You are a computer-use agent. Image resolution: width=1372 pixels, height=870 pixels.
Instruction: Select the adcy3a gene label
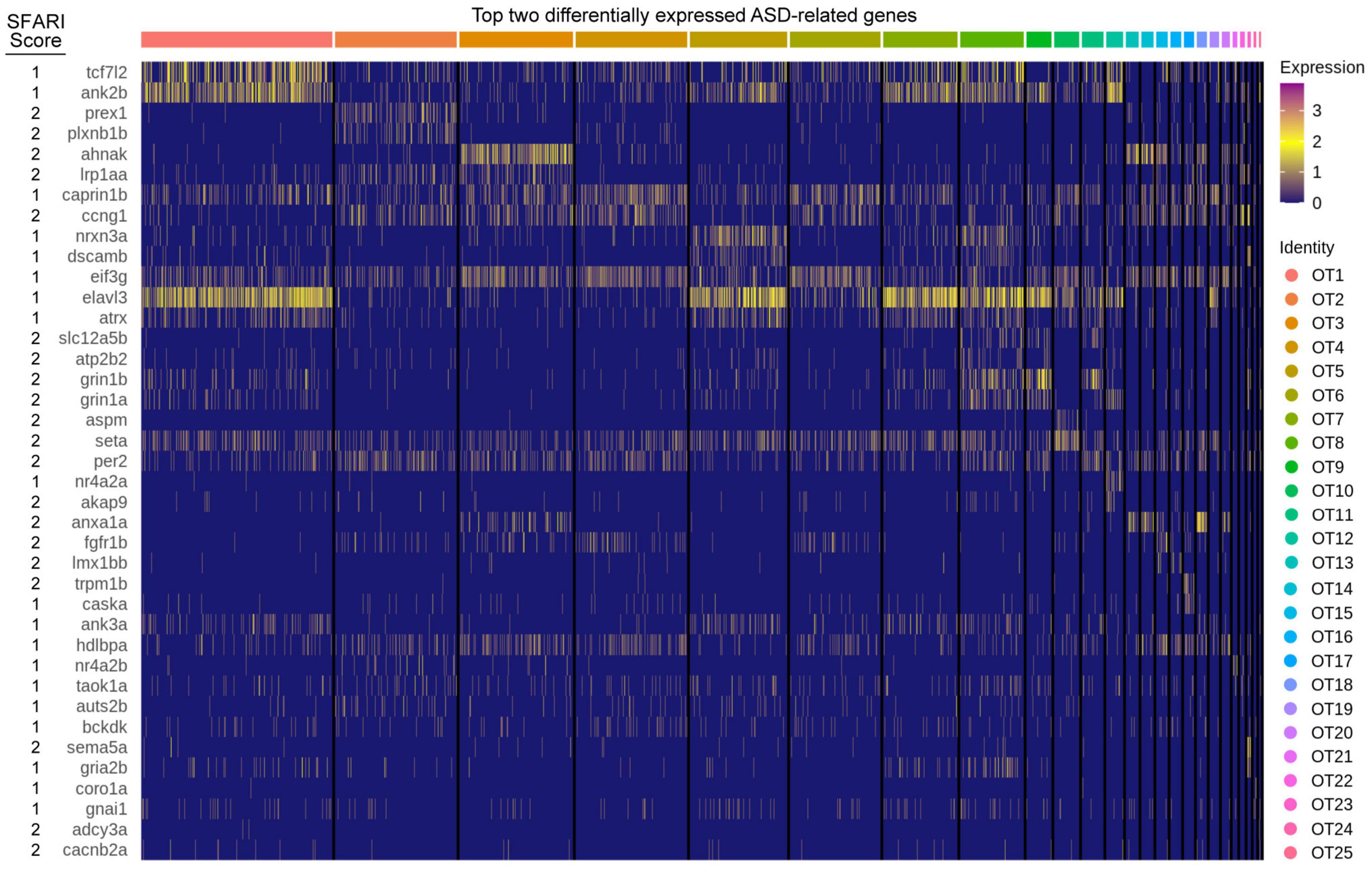click(x=100, y=829)
